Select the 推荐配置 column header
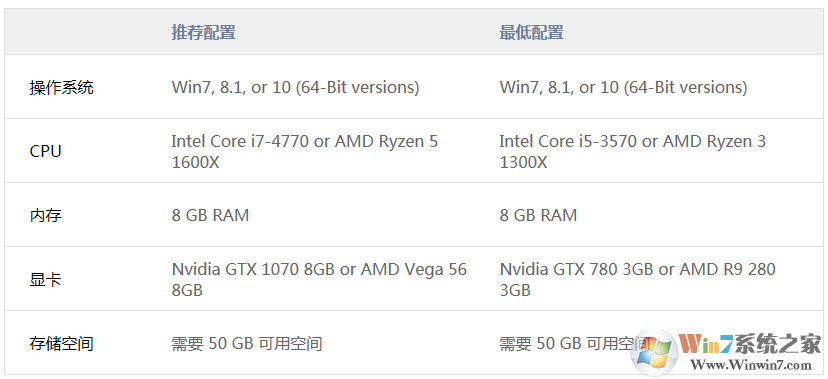Image resolution: width=828 pixels, height=379 pixels. coord(203,32)
